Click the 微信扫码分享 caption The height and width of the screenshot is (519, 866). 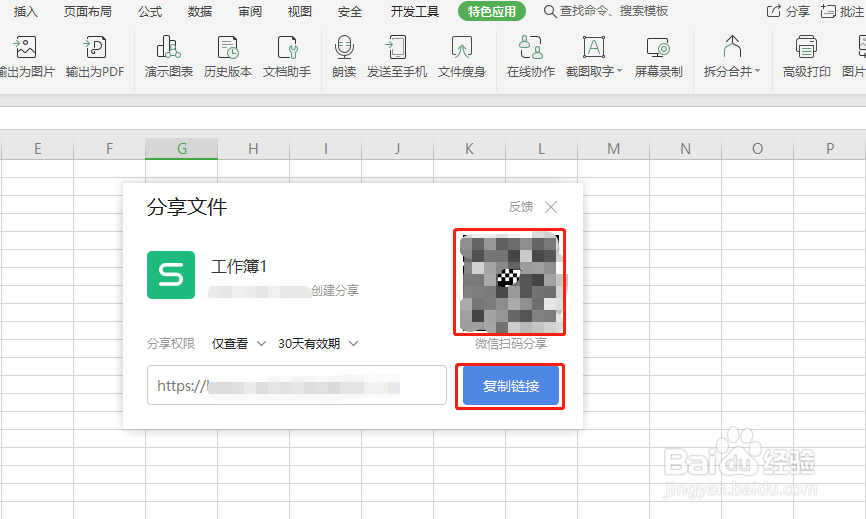pyautogui.click(x=511, y=343)
